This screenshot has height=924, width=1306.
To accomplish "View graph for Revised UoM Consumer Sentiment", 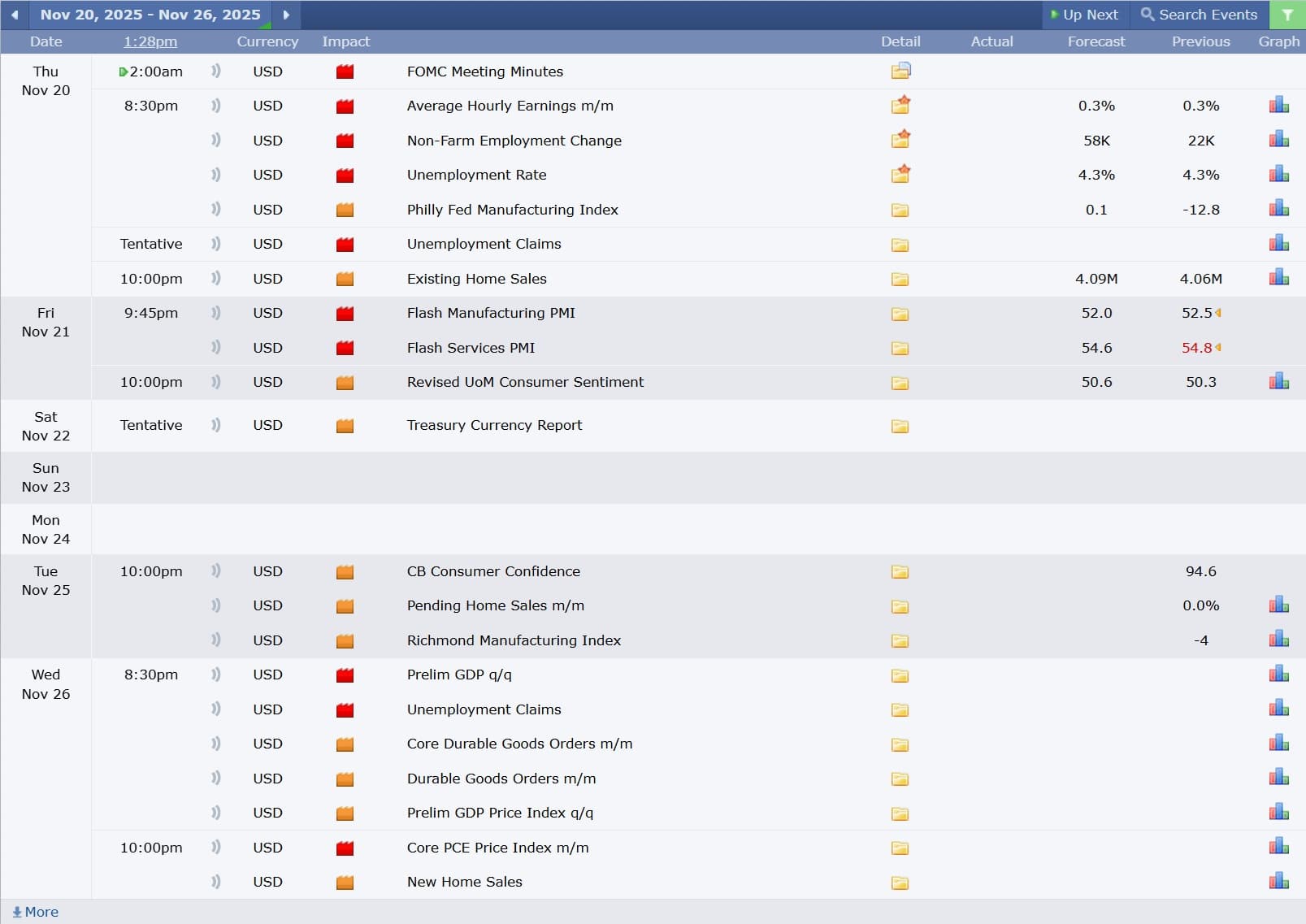I will click(x=1278, y=382).
